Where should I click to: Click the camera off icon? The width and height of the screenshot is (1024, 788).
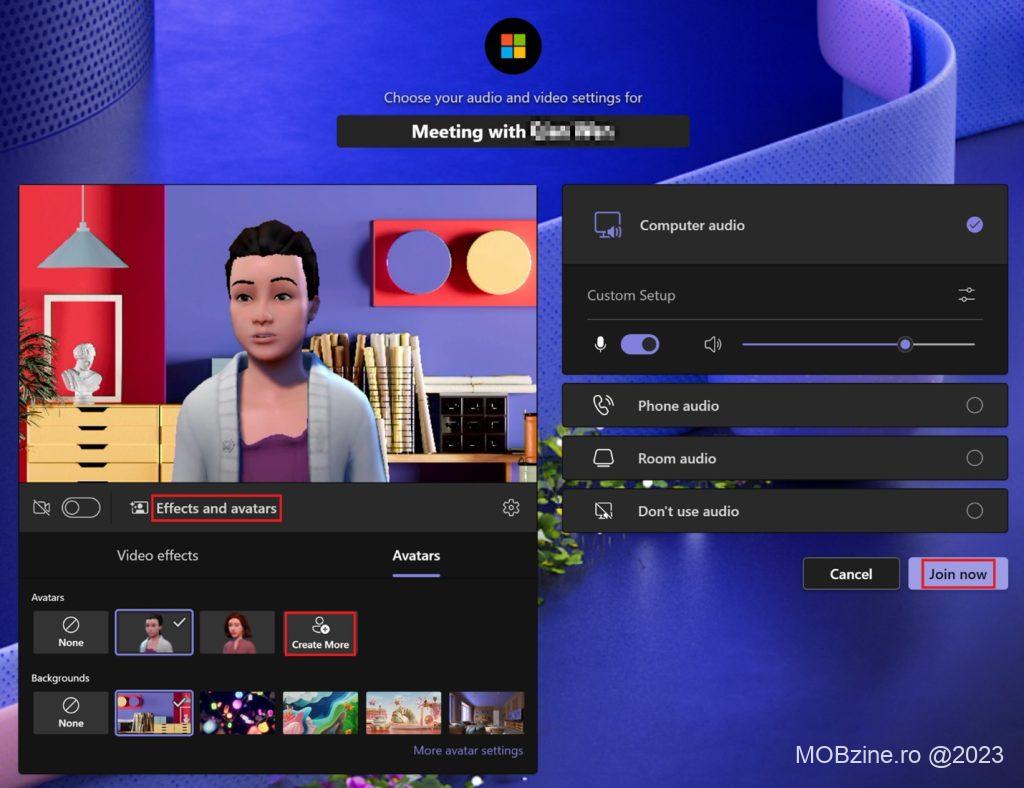tap(41, 508)
